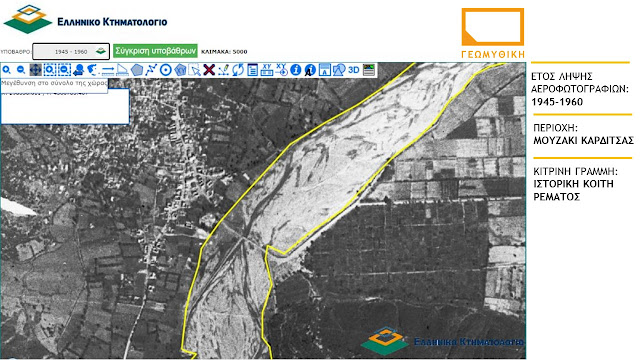Clear drawings with the red X icon
Image resolution: width=640 pixels, height=360 pixels.
209,70
